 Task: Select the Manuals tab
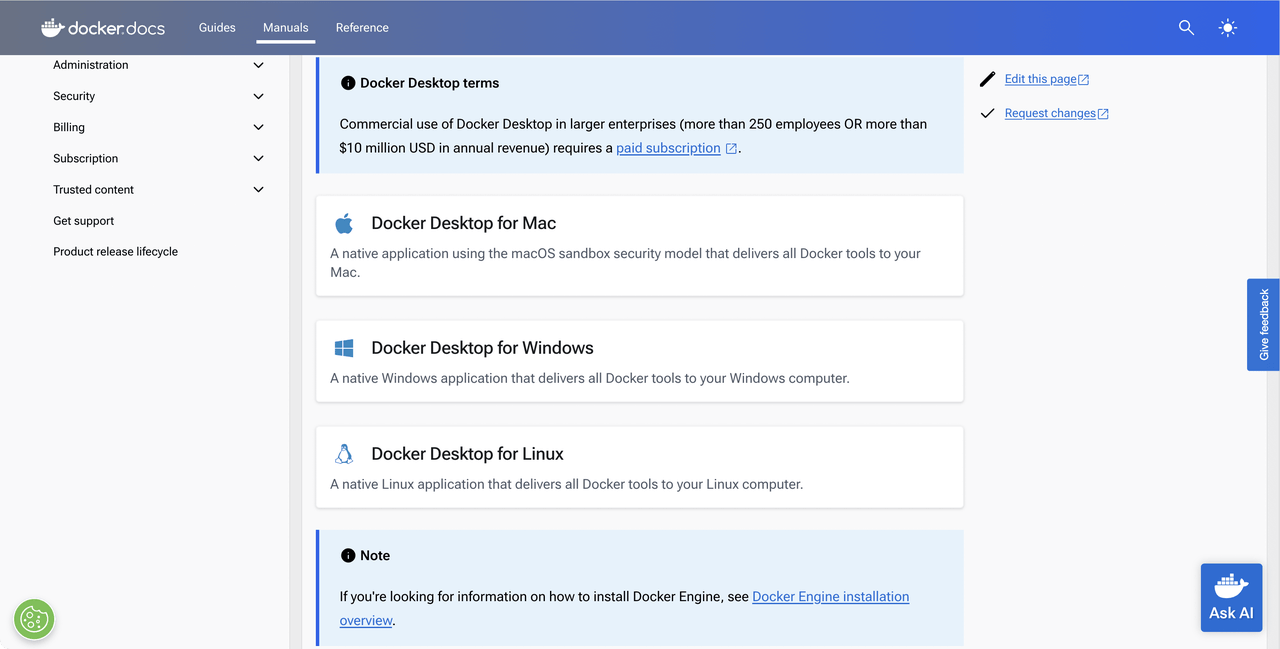(x=285, y=28)
